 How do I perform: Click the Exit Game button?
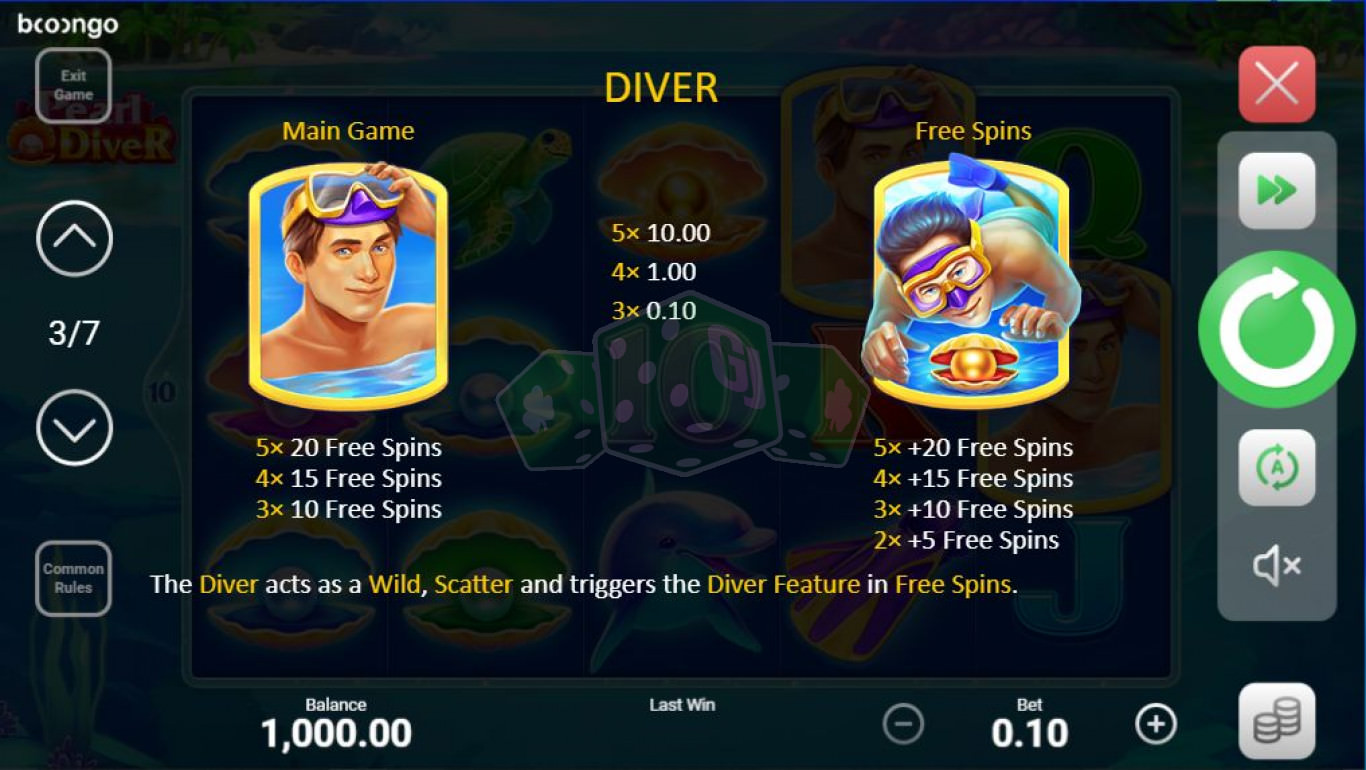[x=73, y=85]
